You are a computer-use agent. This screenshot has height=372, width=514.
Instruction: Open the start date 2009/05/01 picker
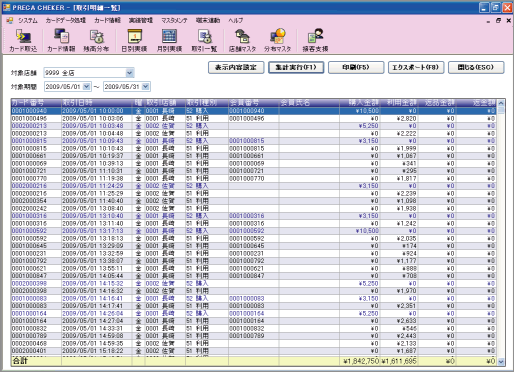tap(87, 87)
